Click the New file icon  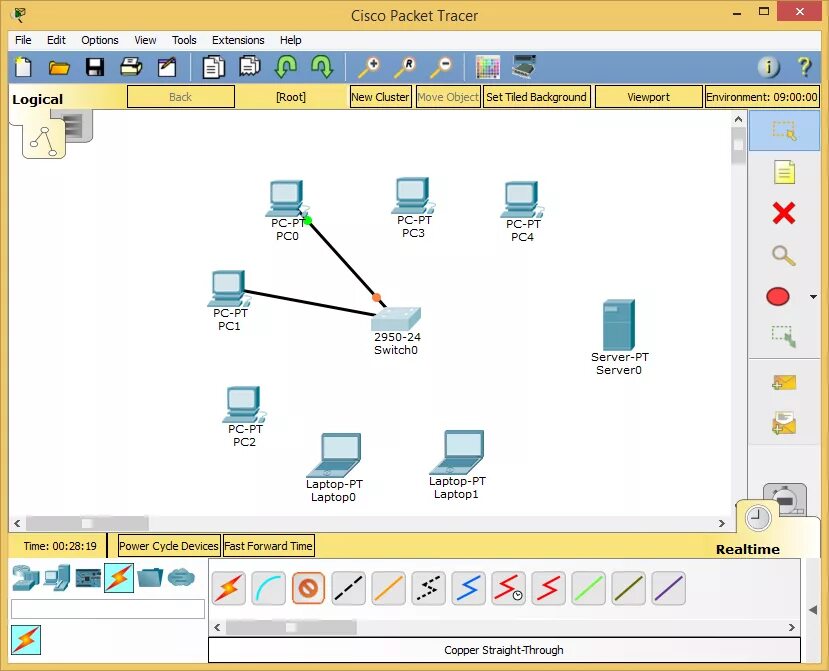(23, 67)
